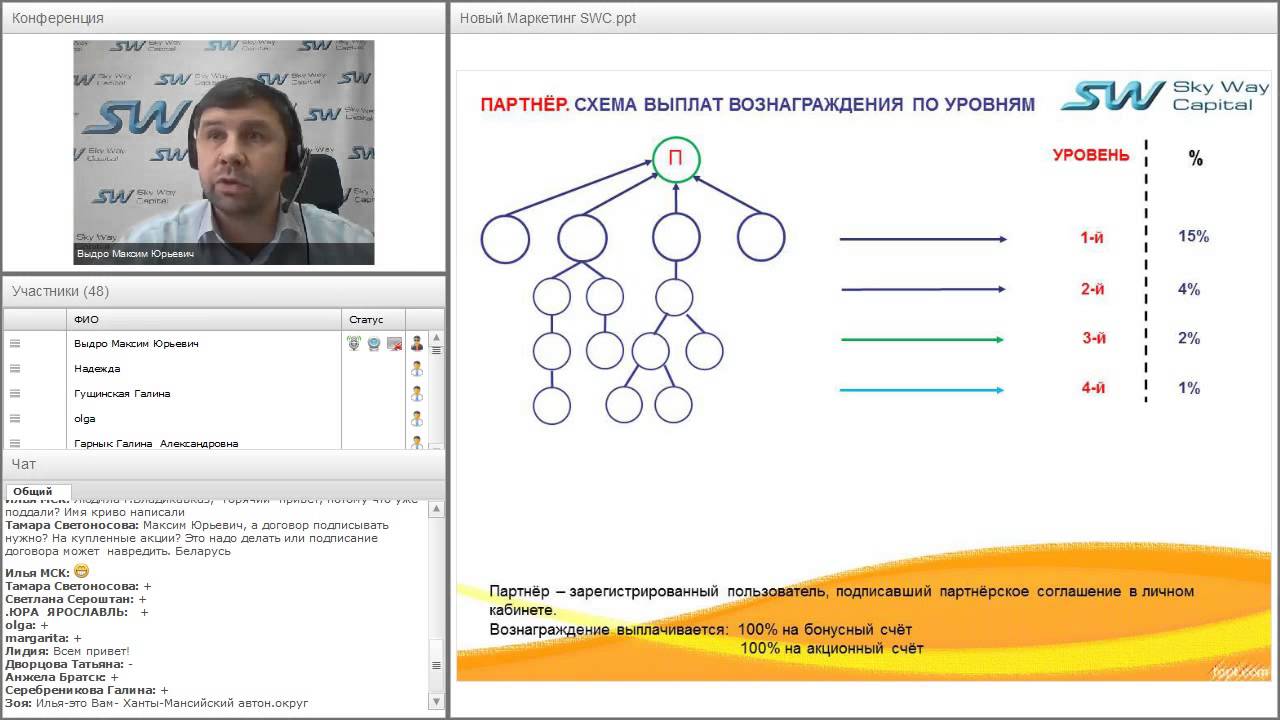The width and height of the screenshot is (1280, 720).
Task: Click the '100% на акционный счёт' text
Action: [x=832, y=648]
